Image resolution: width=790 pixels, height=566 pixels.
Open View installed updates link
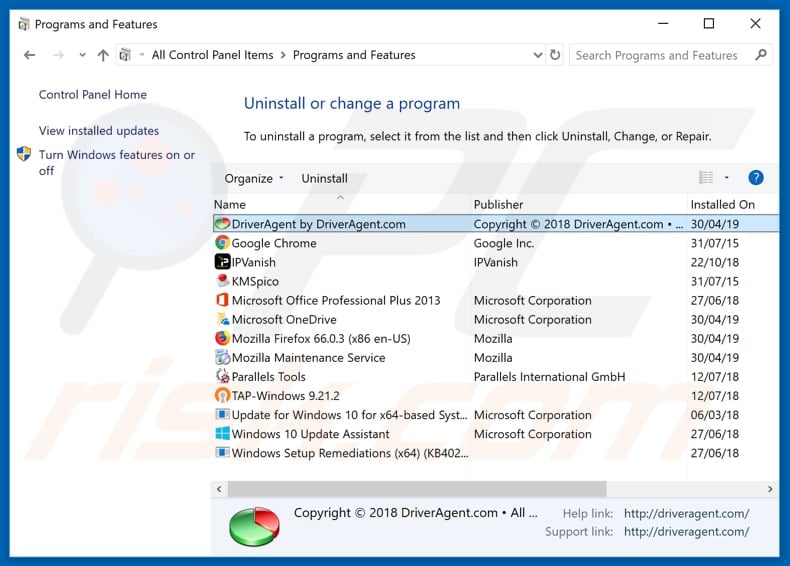[99, 131]
